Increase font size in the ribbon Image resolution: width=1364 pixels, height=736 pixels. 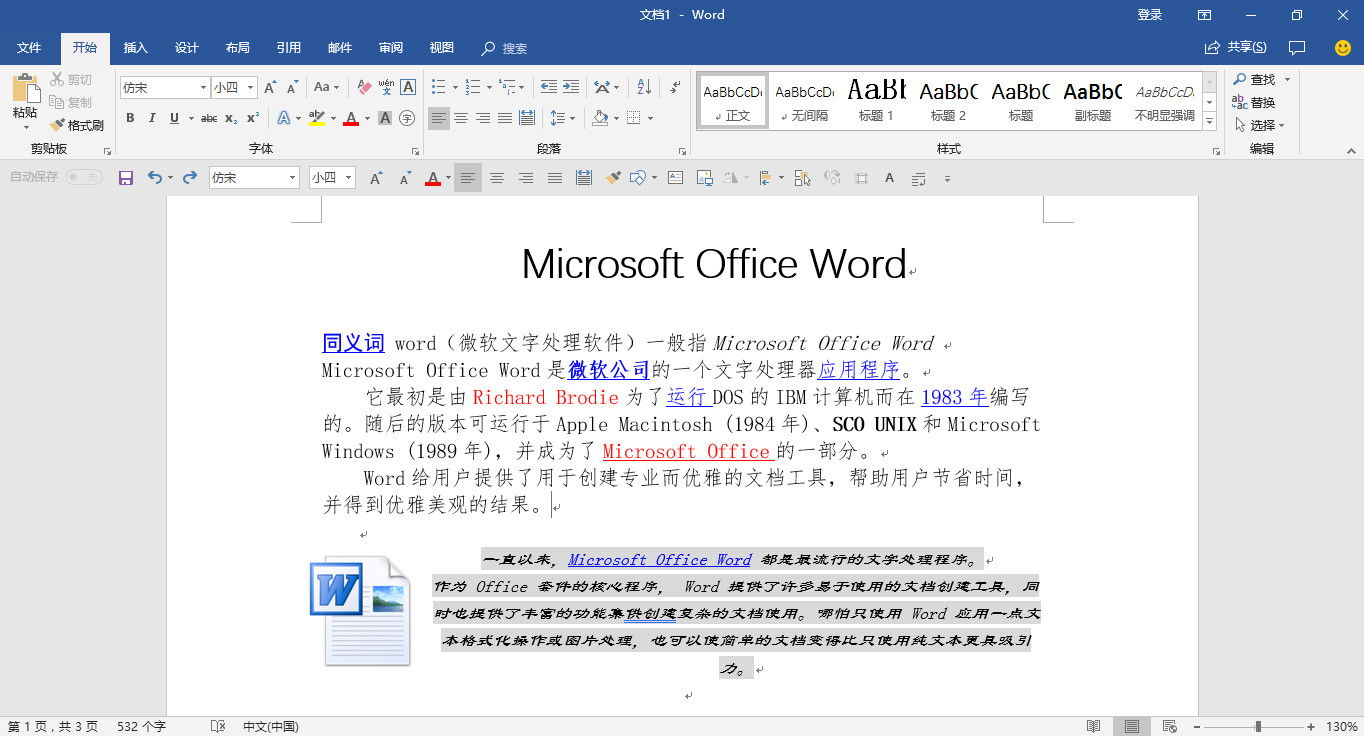click(x=270, y=87)
